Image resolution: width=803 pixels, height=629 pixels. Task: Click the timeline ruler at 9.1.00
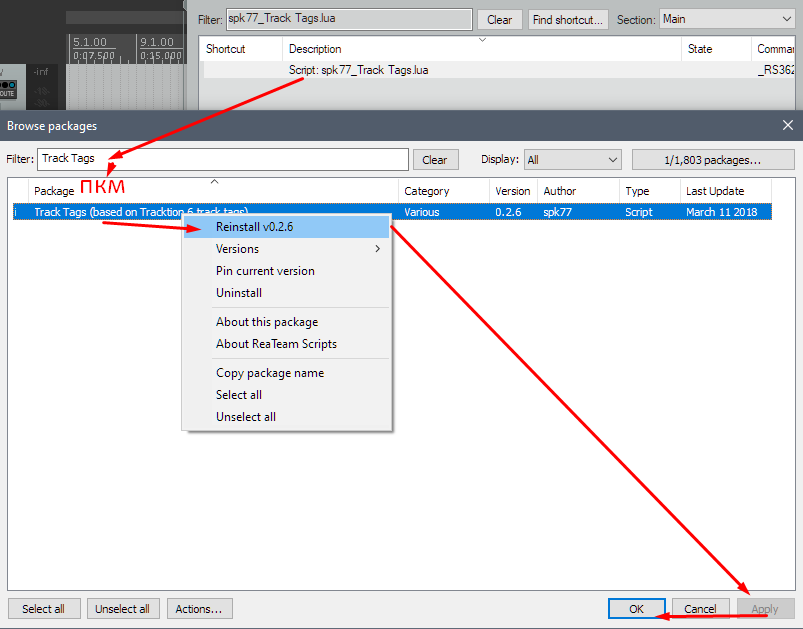157,43
